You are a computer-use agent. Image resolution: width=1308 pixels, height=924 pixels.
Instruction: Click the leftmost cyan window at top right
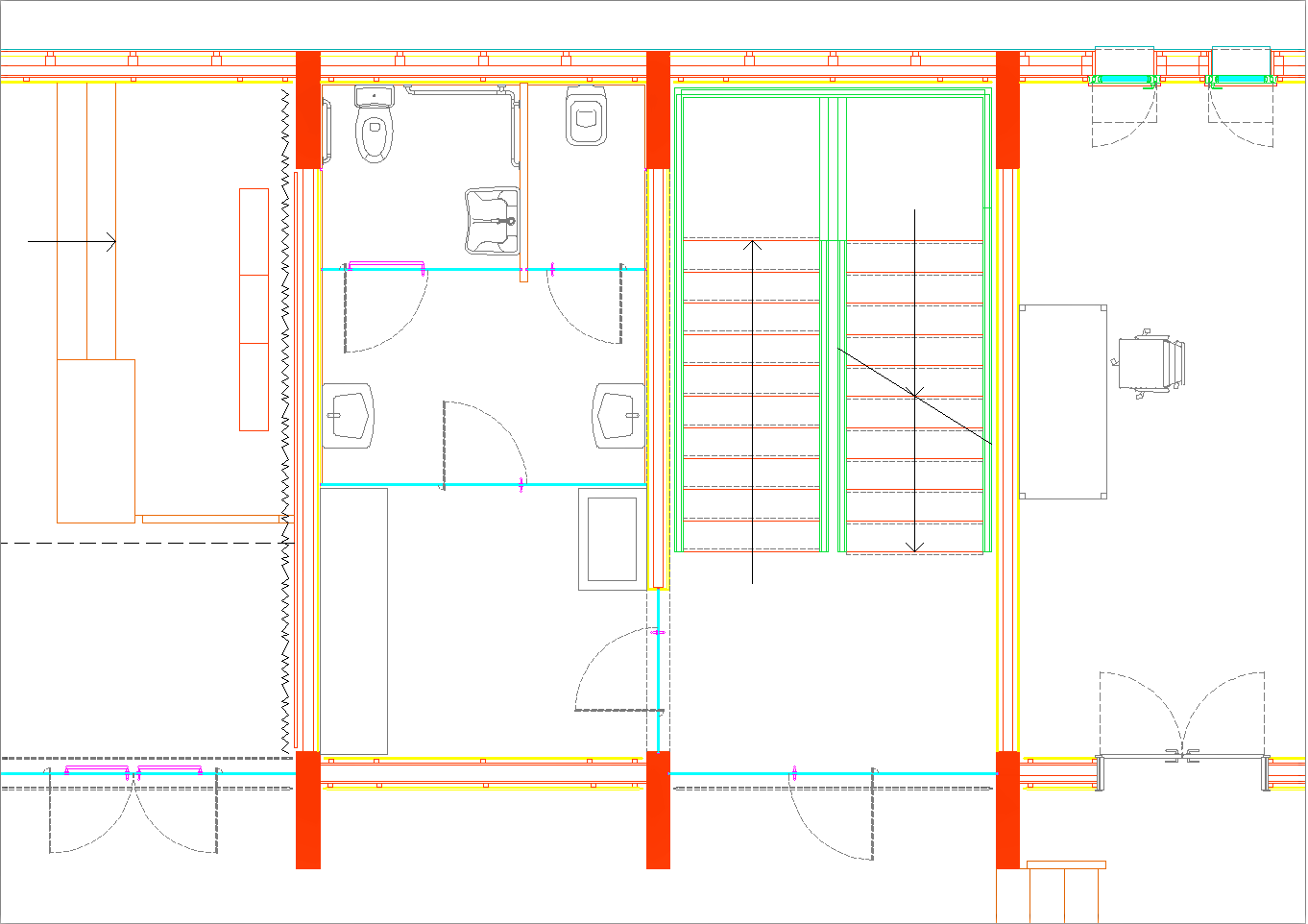point(1124,65)
